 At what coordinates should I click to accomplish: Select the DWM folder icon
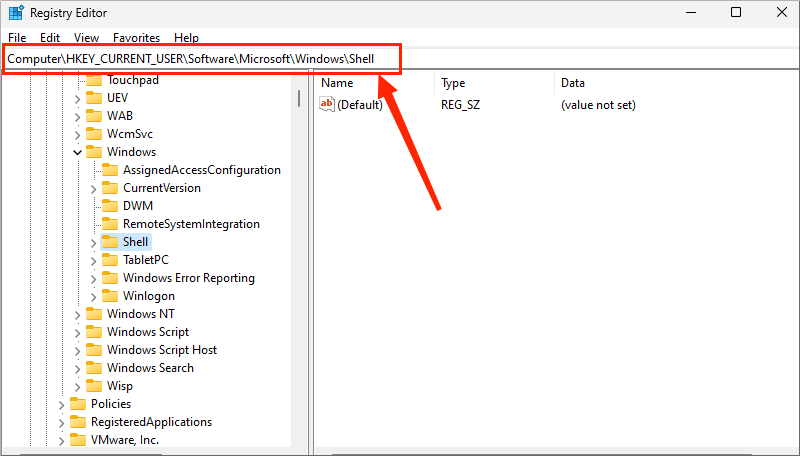[110, 206]
